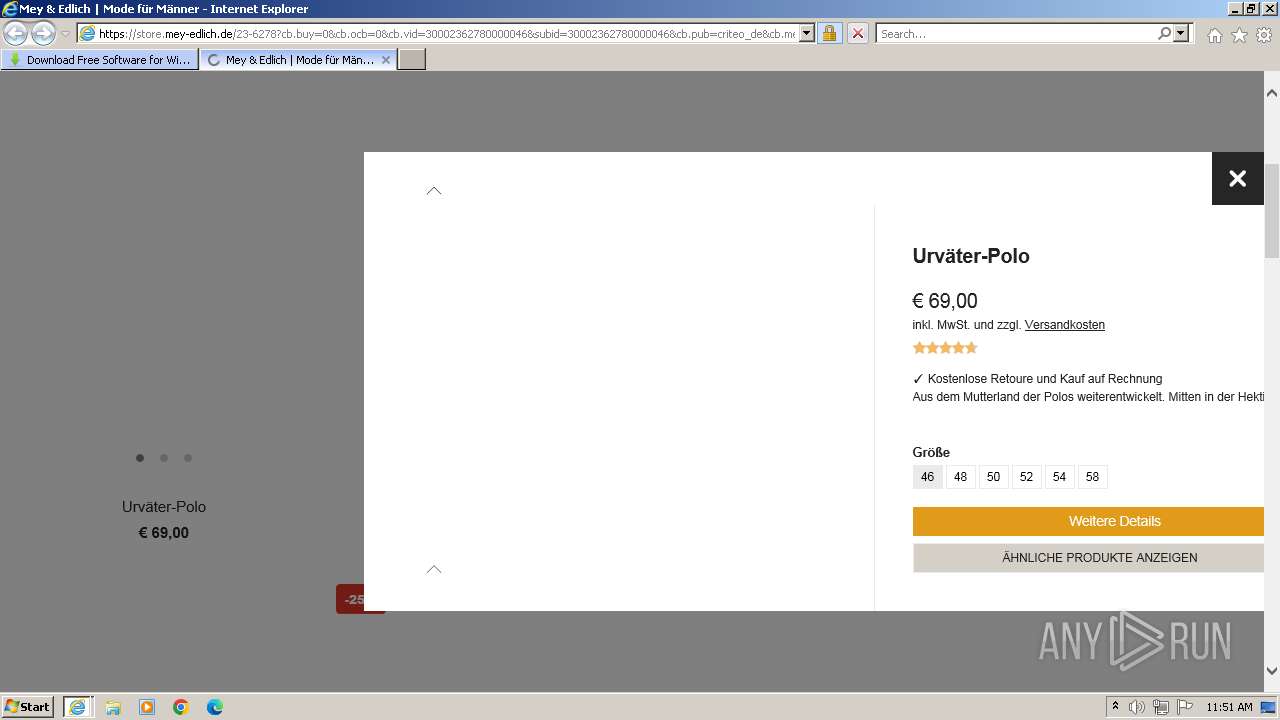The width and height of the screenshot is (1280, 720).
Task: Select size 54
Action: point(1059,477)
